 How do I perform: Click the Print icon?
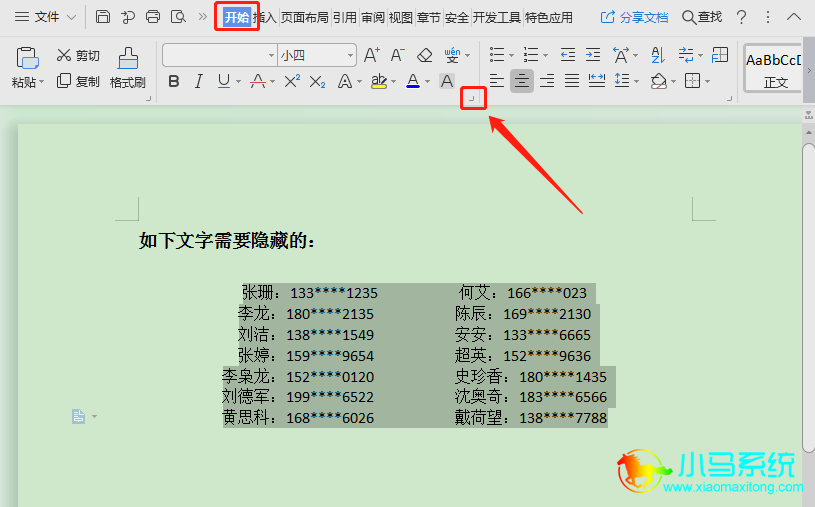point(153,17)
